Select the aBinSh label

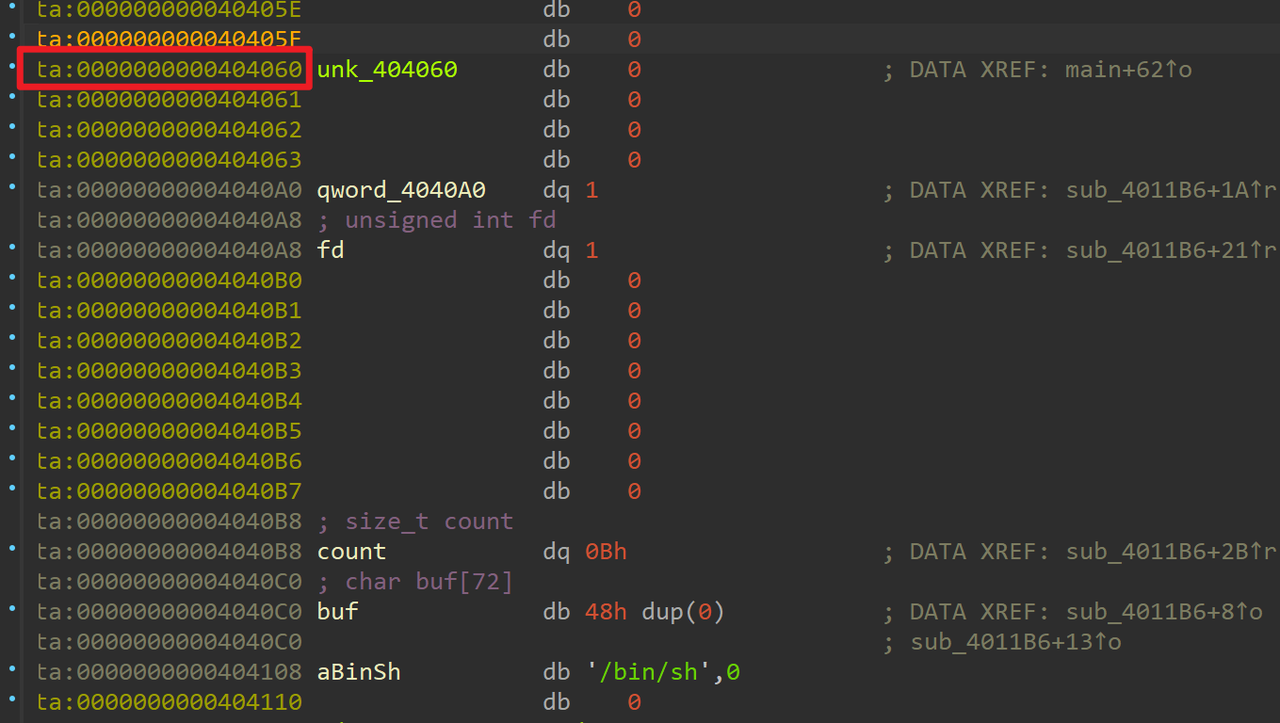point(359,672)
